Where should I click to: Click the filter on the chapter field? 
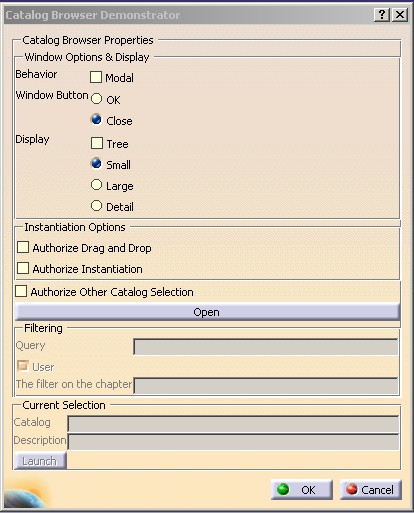click(x=266, y=385)
